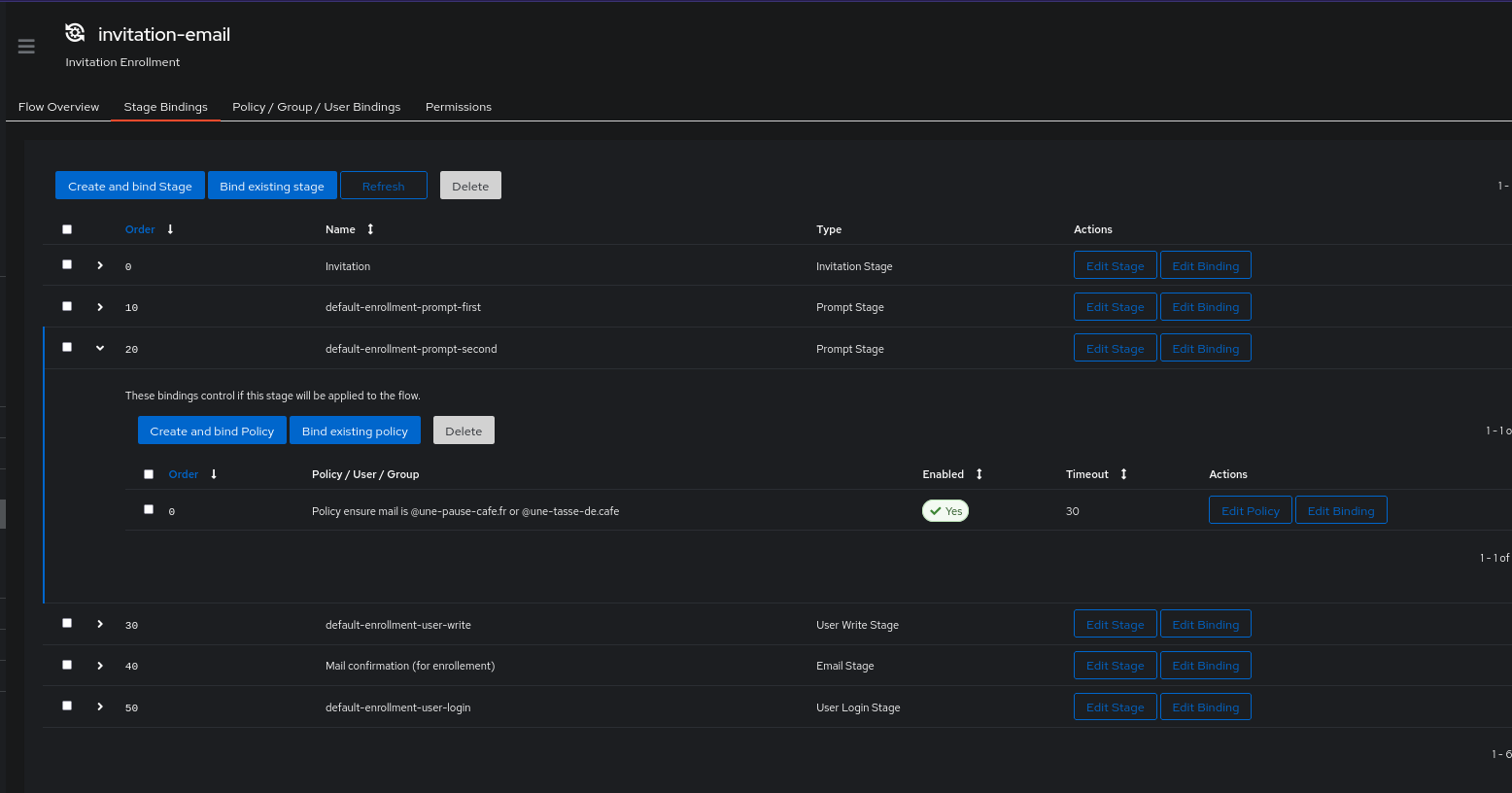Switch to Flow Overview tab
The width and height of the screenshot is (1512, 793).
pos(58,107)
